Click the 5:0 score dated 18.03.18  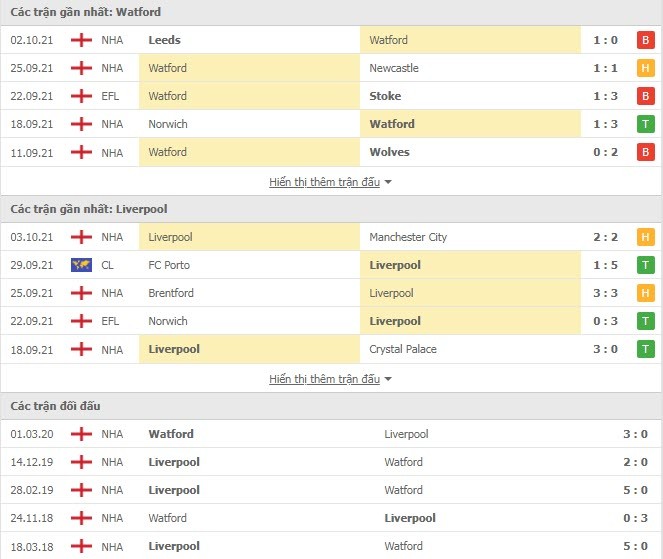(635, 546)
